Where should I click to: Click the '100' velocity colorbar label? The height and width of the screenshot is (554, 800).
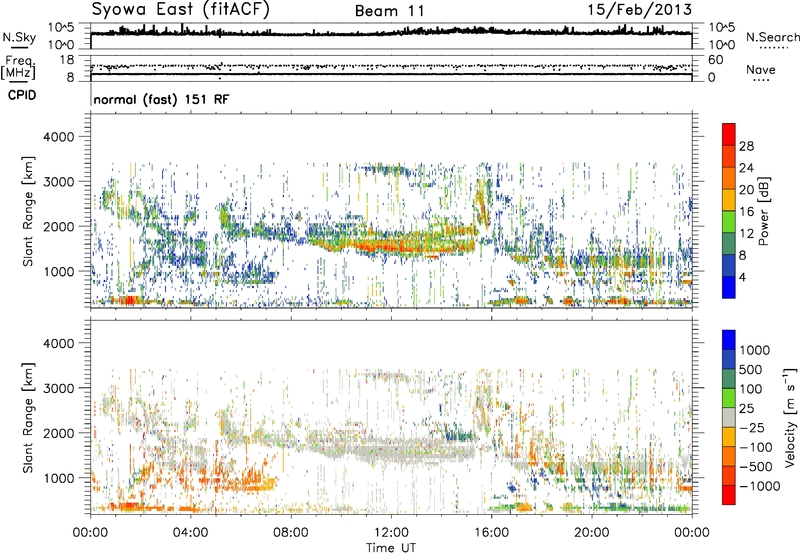coord(751,389)
